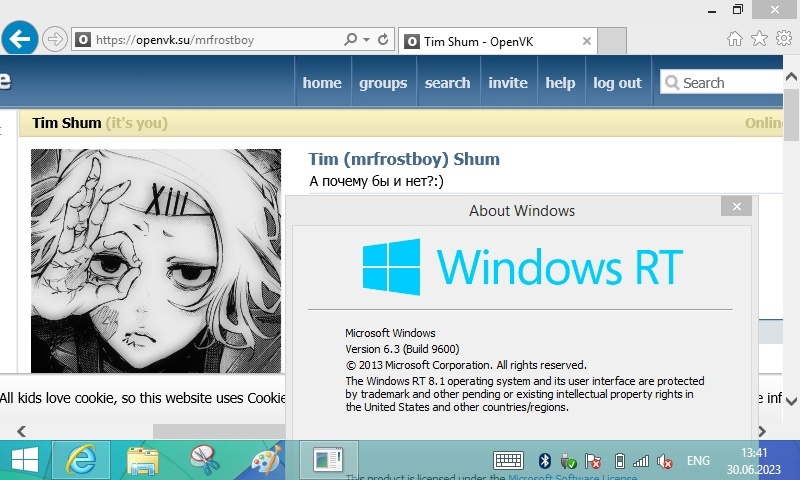Click the OpenVK Search input field

[x=722, y=82]
